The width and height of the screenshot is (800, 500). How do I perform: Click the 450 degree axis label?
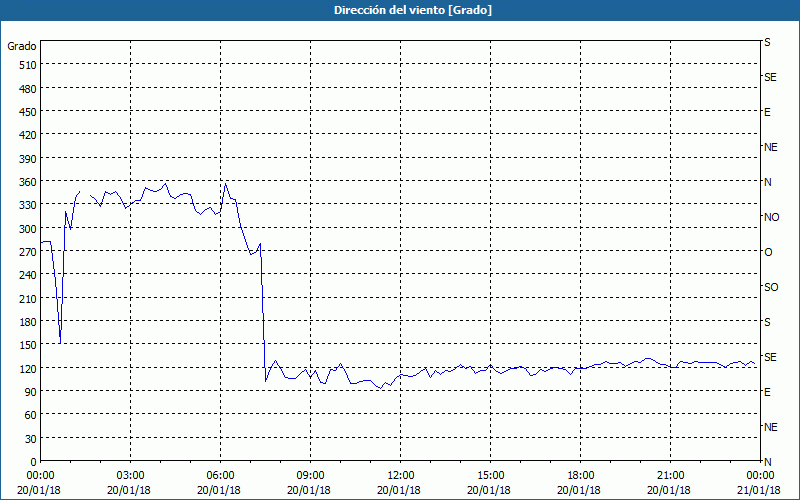[x=28, y=112]
